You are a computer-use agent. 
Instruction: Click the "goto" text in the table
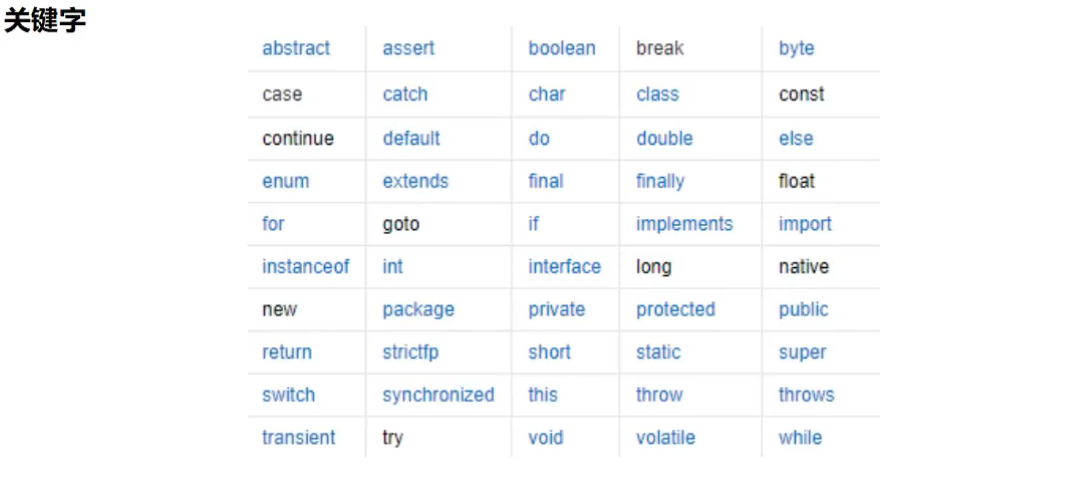pyautogui.click(x=400, y=224)
